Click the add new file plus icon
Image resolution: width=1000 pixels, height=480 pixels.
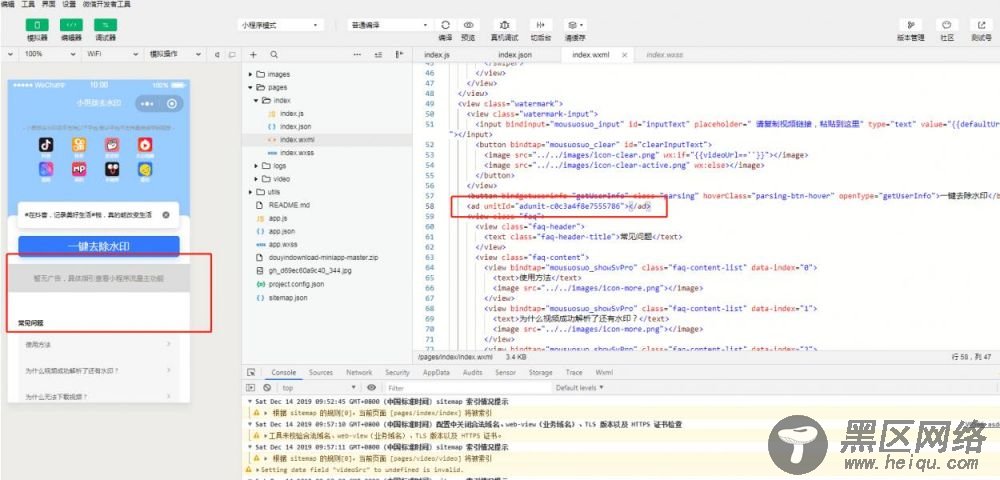253,55
